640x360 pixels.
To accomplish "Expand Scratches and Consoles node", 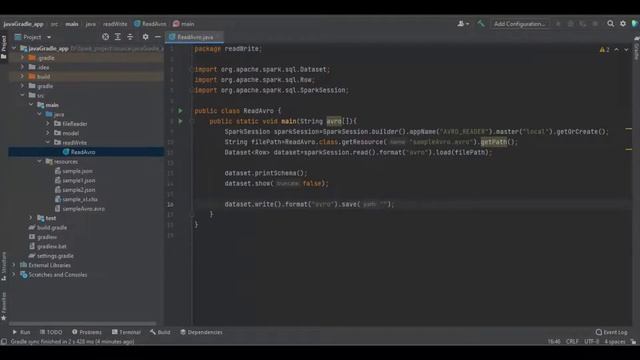I will tap(14, 275).
